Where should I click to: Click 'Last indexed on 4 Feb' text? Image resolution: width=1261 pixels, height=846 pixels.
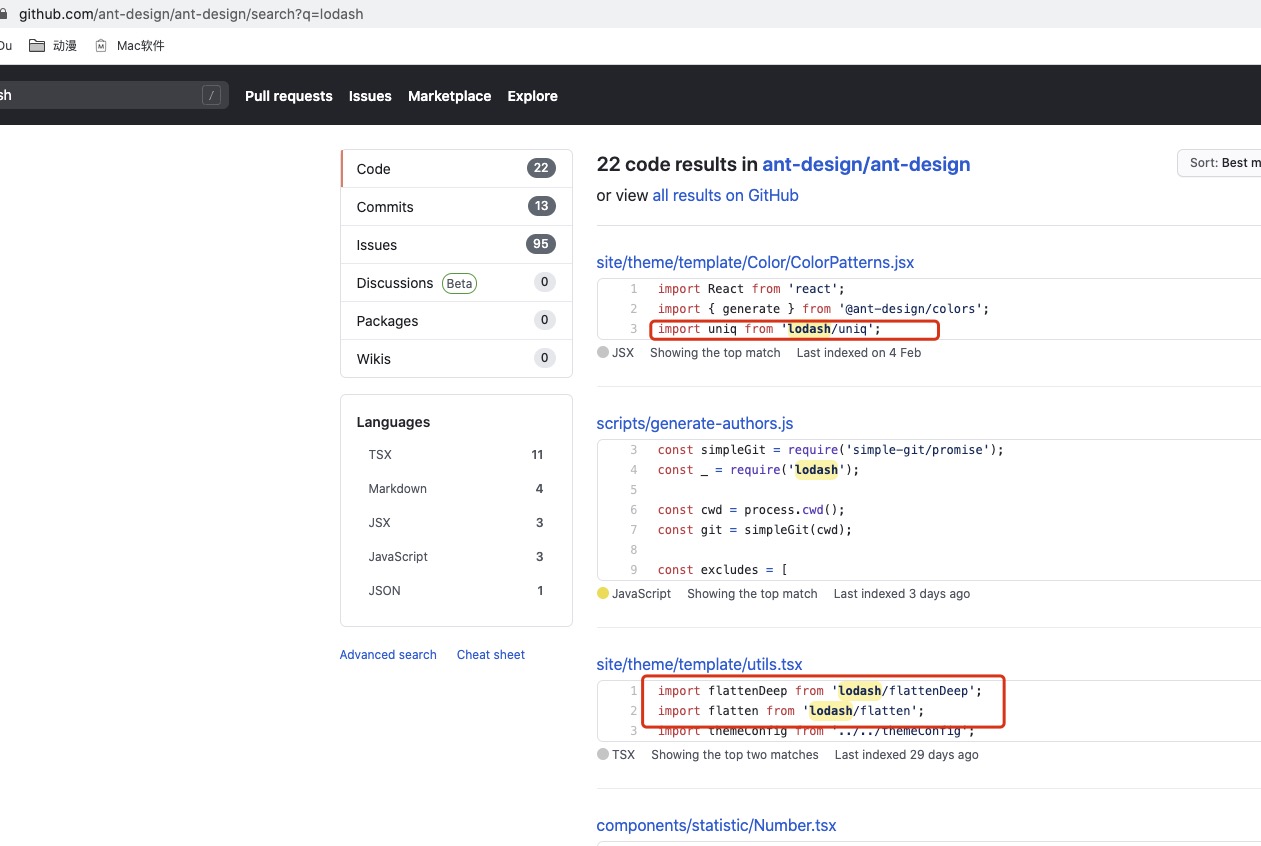[859, 353]
